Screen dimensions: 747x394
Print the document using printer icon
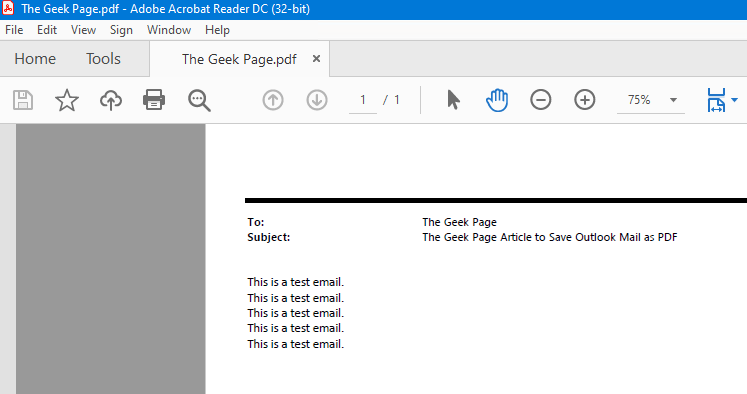tap(154, 100)
